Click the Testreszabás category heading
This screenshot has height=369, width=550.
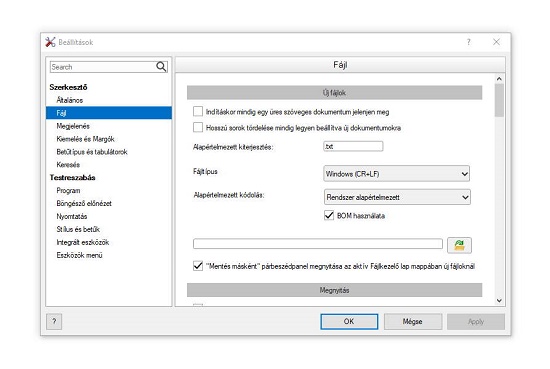pos(72,177)
